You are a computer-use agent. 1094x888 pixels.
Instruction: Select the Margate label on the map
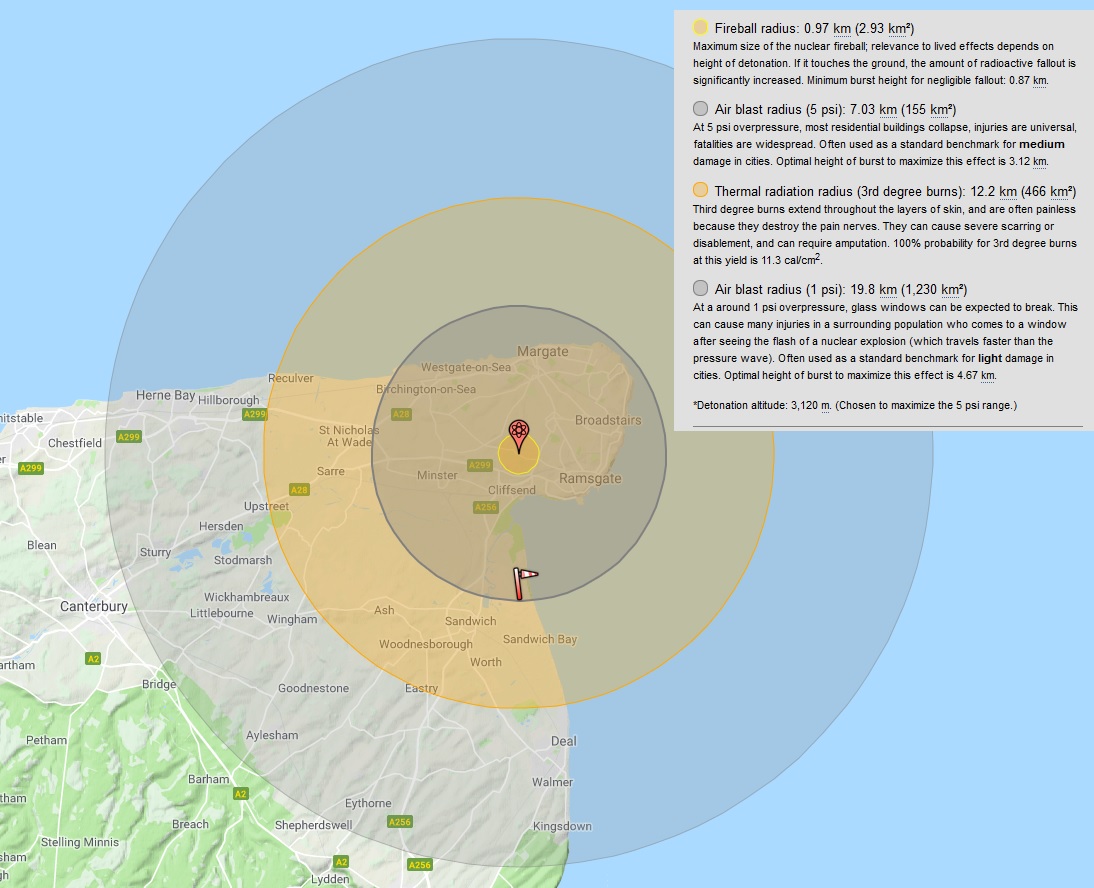(543, 351)
